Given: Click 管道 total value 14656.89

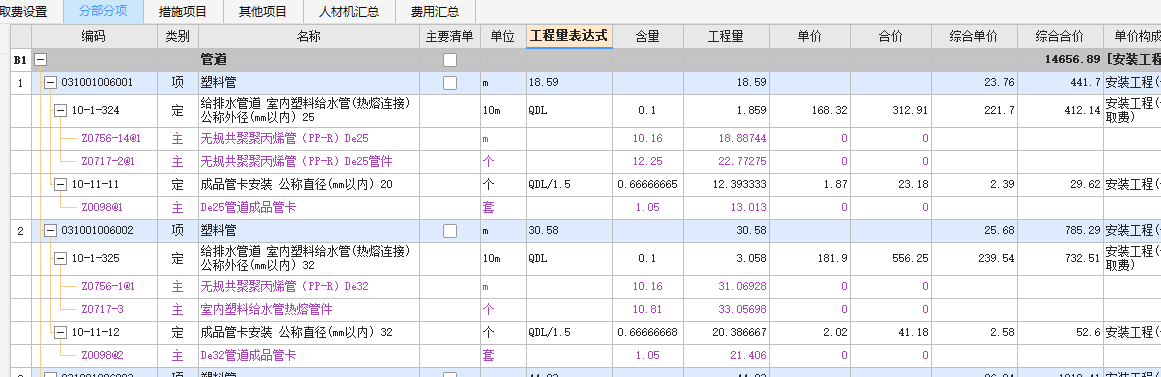Looking at the screenshot, I should (x=1073, y=60).
